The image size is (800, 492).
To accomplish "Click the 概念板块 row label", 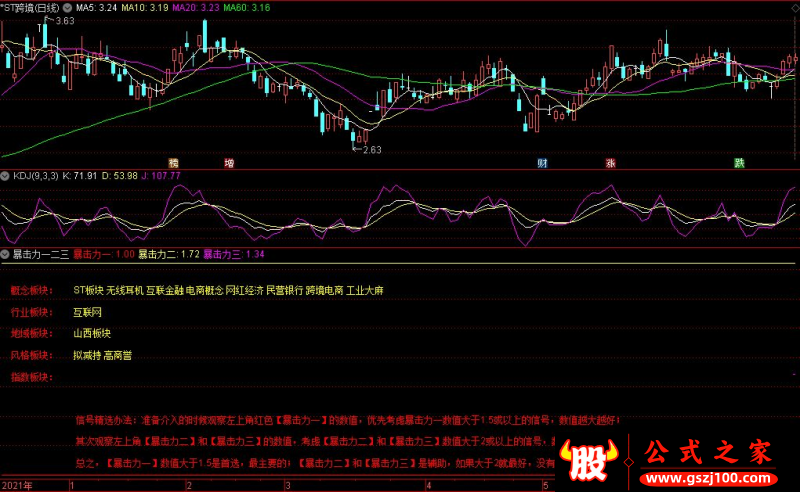I will coord(32,290).
